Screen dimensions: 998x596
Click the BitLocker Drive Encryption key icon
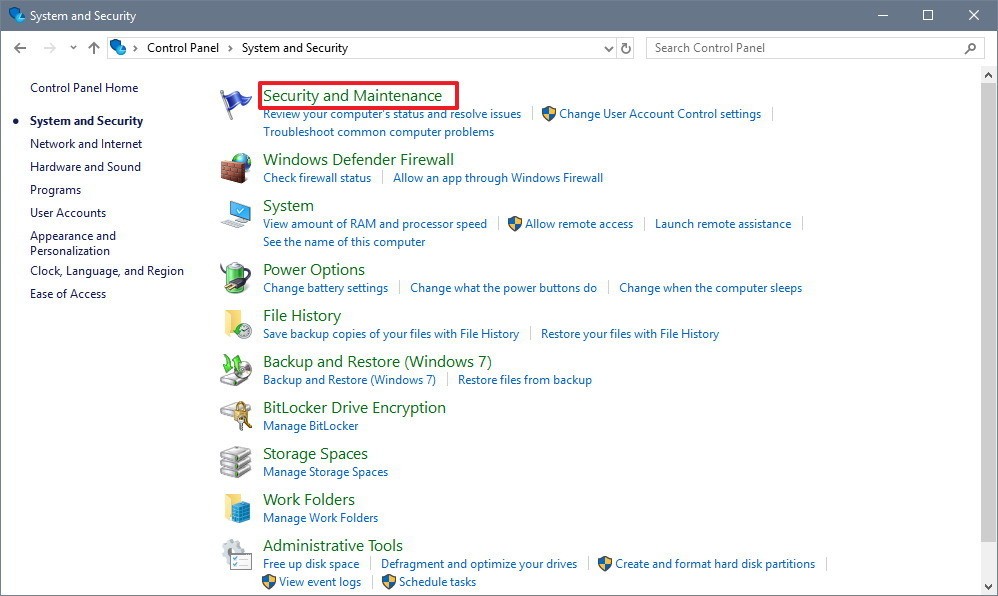click(x=236, y=416)
